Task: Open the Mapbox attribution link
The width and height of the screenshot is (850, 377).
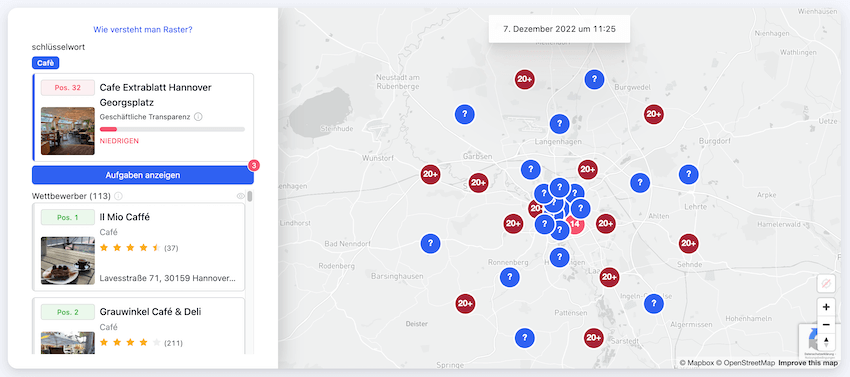Action: point(696,362)
